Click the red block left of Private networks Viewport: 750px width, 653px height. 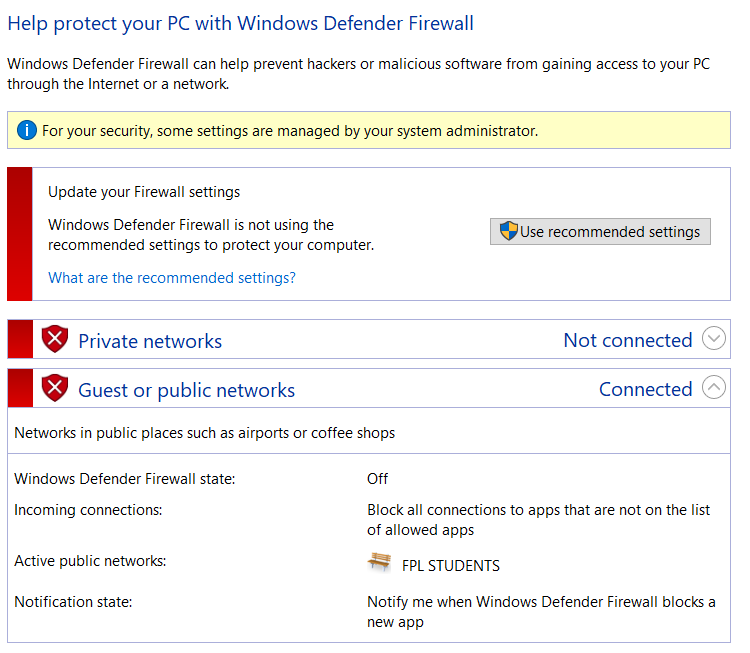(20, 339)
